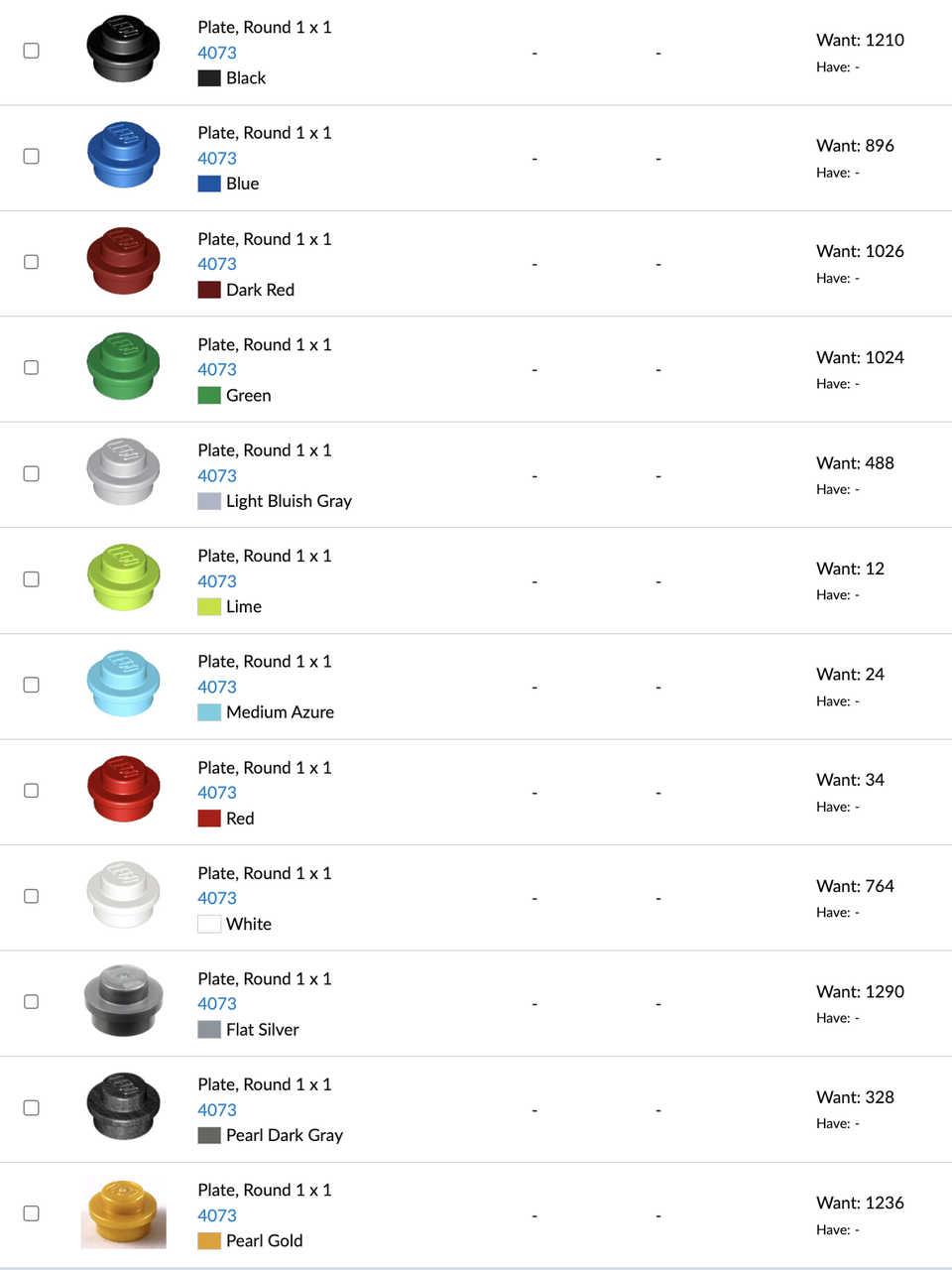This screenshot has width=952, height=1270.
Task: Click the Pearl Gold plate photo
Action: [123, 1212]
